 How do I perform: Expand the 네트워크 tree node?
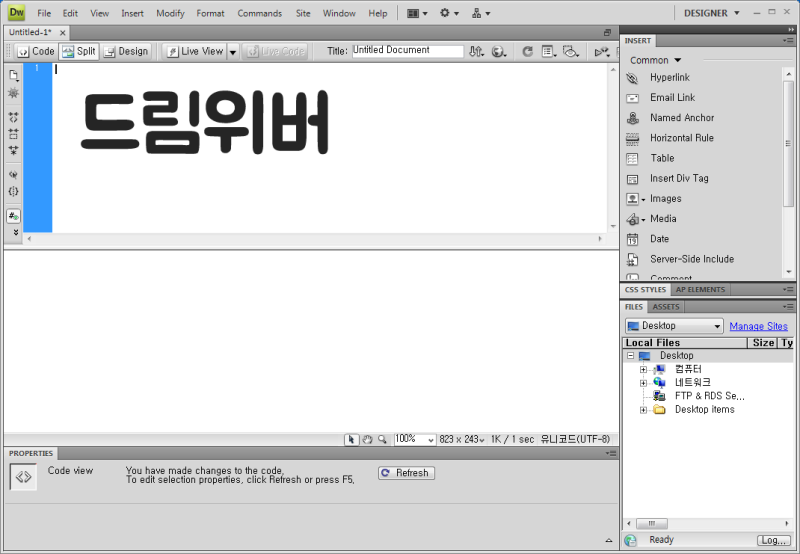(643, 383)
